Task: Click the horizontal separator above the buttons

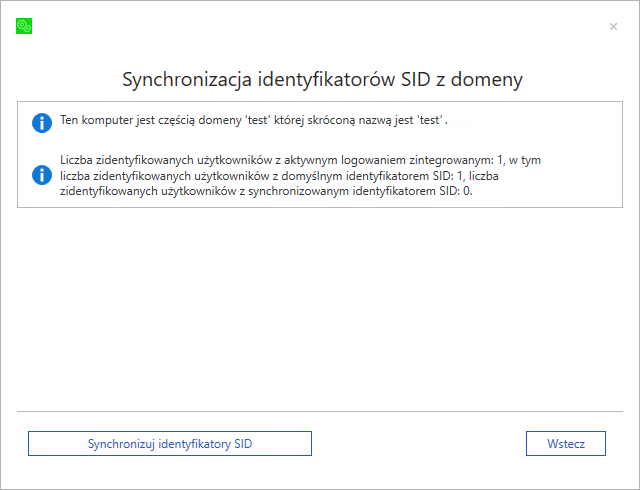Action: click(320, 411)
